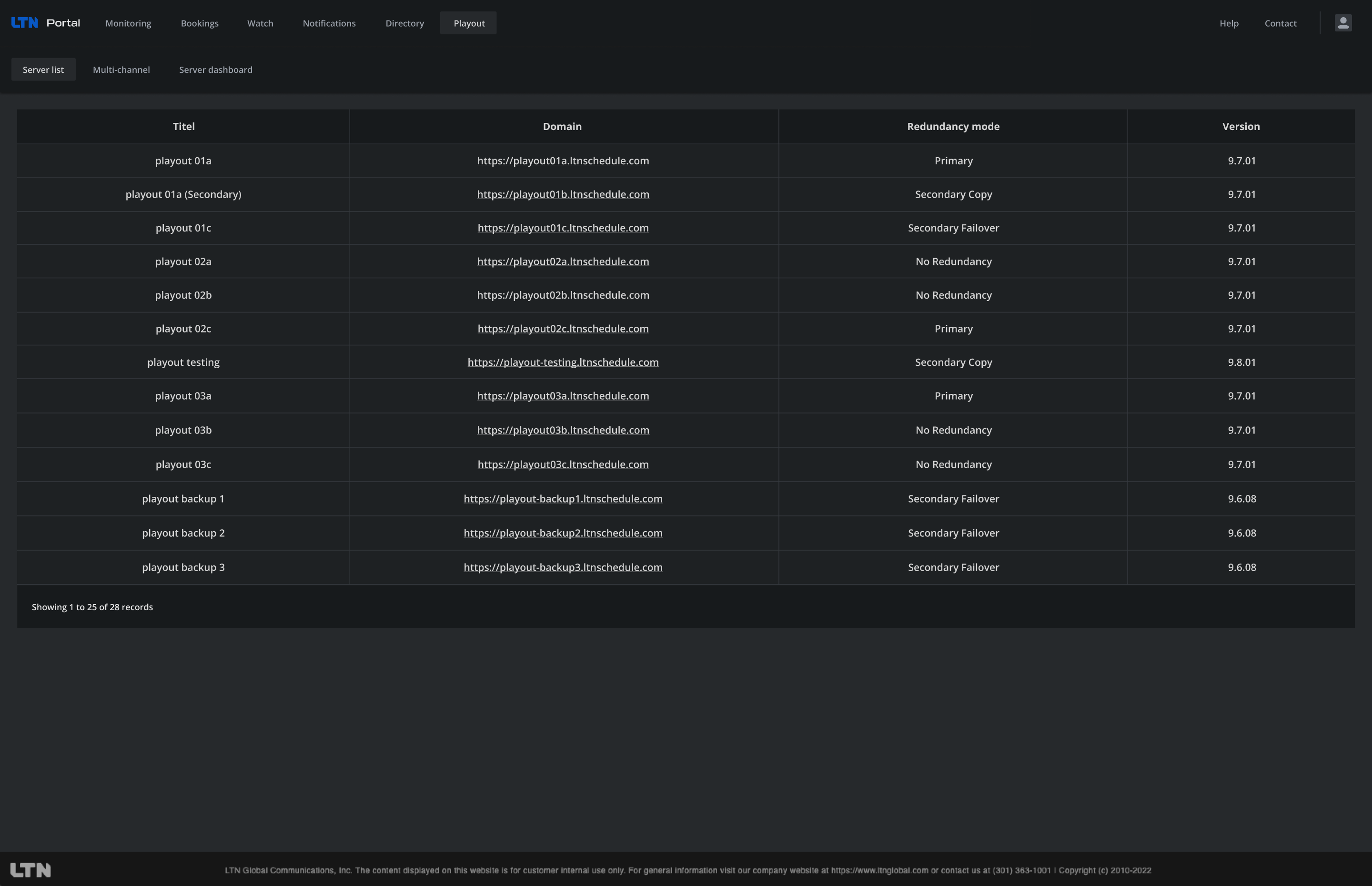
Task: Open the Notifications section
Action: 329,23
